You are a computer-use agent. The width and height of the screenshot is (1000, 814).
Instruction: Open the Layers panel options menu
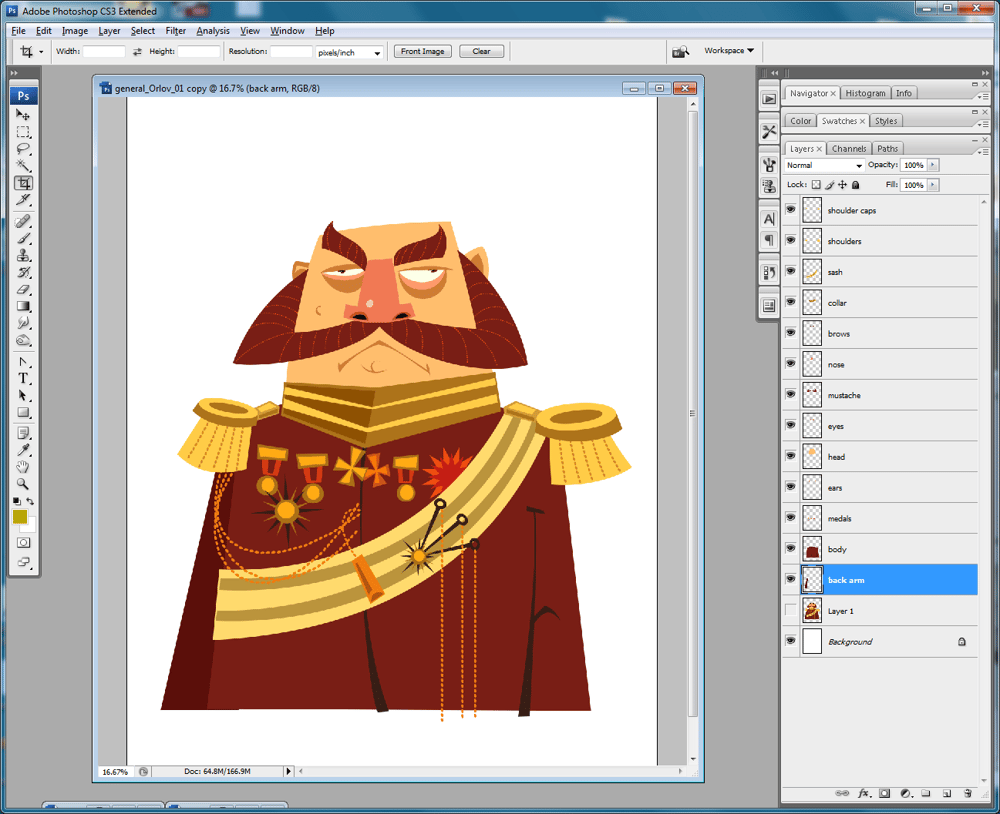click(983, 151)
